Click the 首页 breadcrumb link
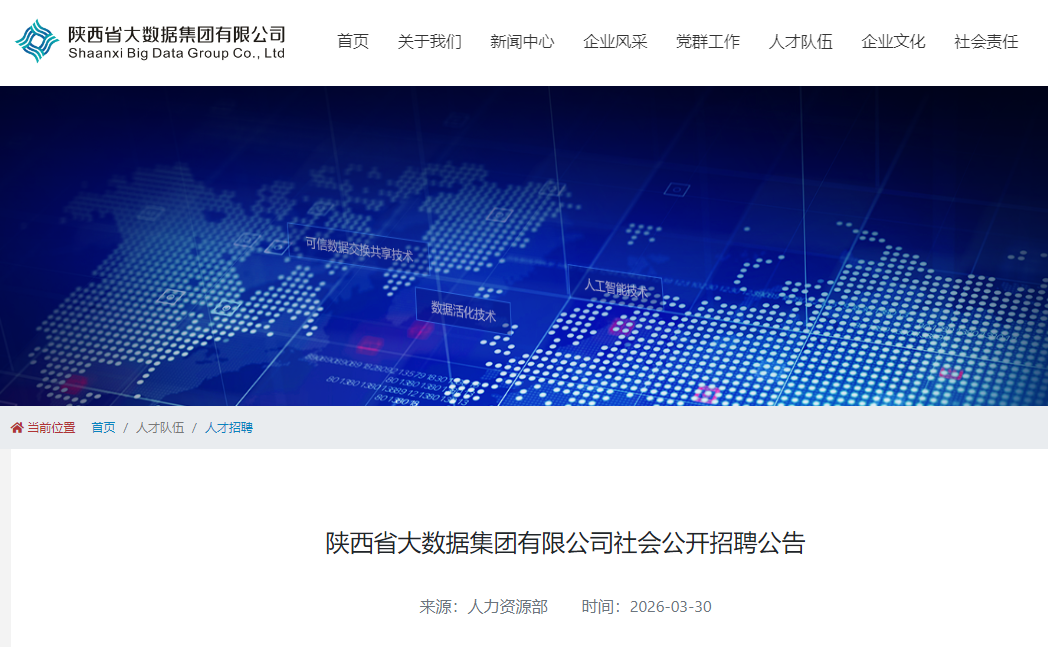This screenshot has height=647, width=1048. click(x=104, y=428)
